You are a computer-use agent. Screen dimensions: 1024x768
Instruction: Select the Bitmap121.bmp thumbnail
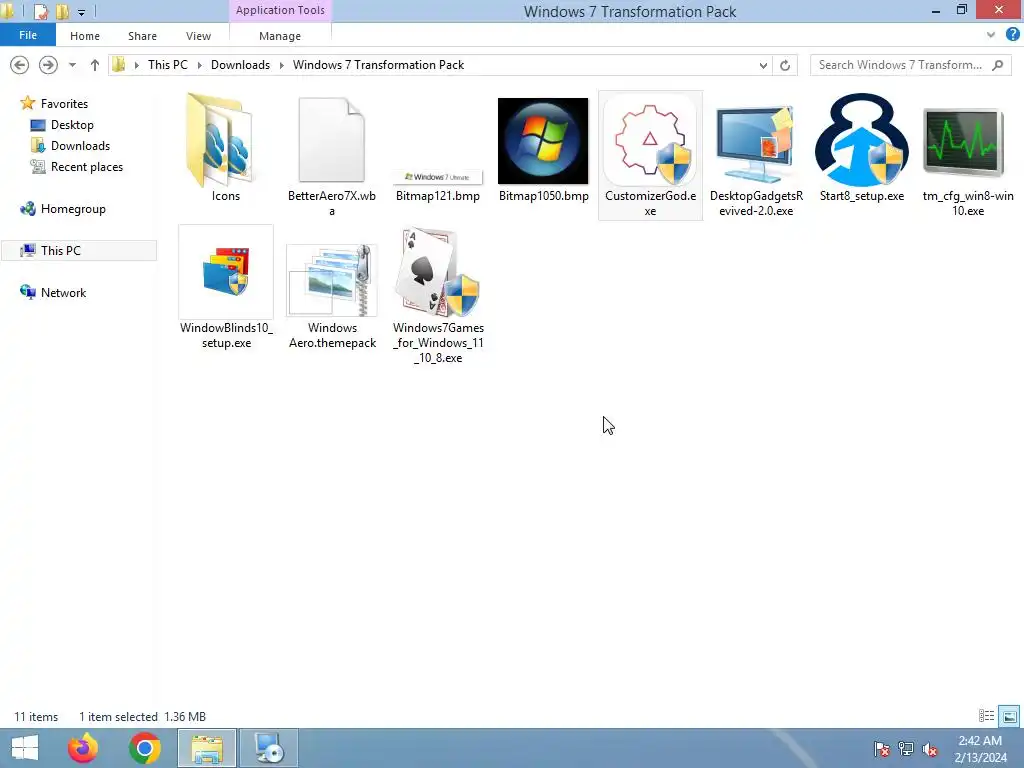(438, 177)
